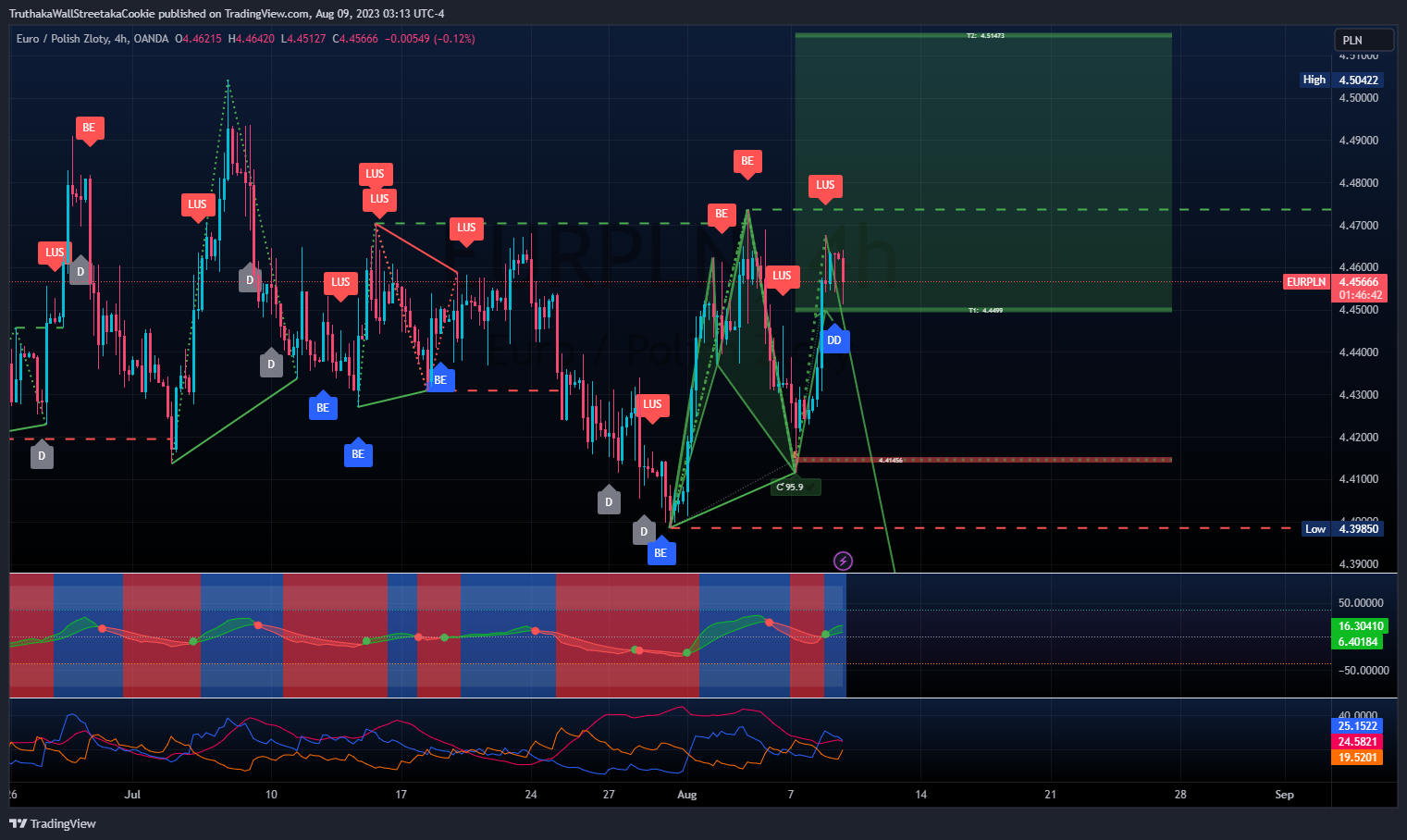The image size is (1407, 840).
Task: Click the pink 24.5821 indicator value
Action: click(1357, 742)
